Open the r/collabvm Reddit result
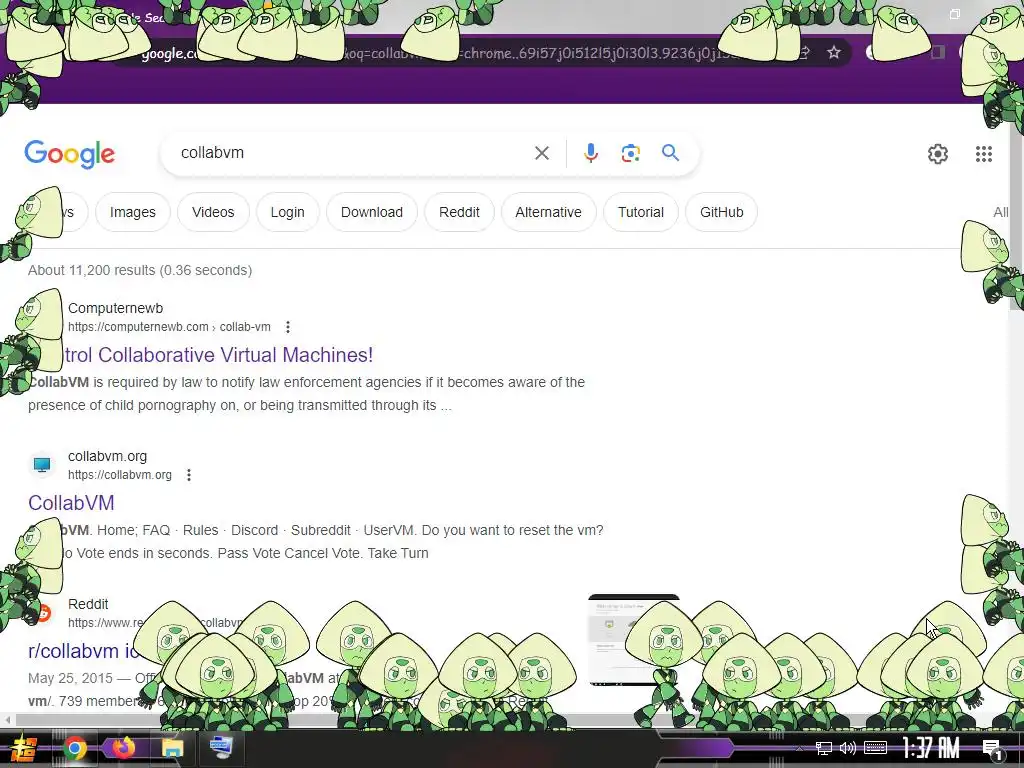This screenshot has width=1024, height=768. click(84, 651)
